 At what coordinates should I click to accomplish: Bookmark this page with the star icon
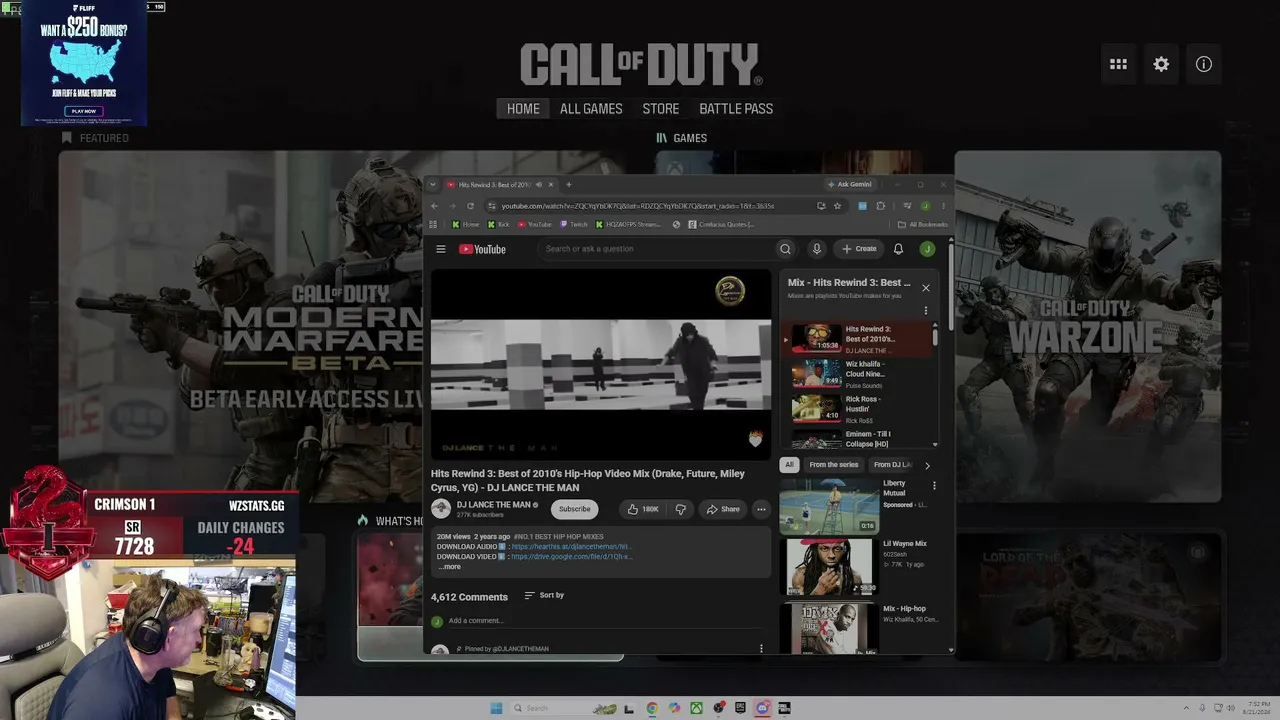[x=837, y=206]
